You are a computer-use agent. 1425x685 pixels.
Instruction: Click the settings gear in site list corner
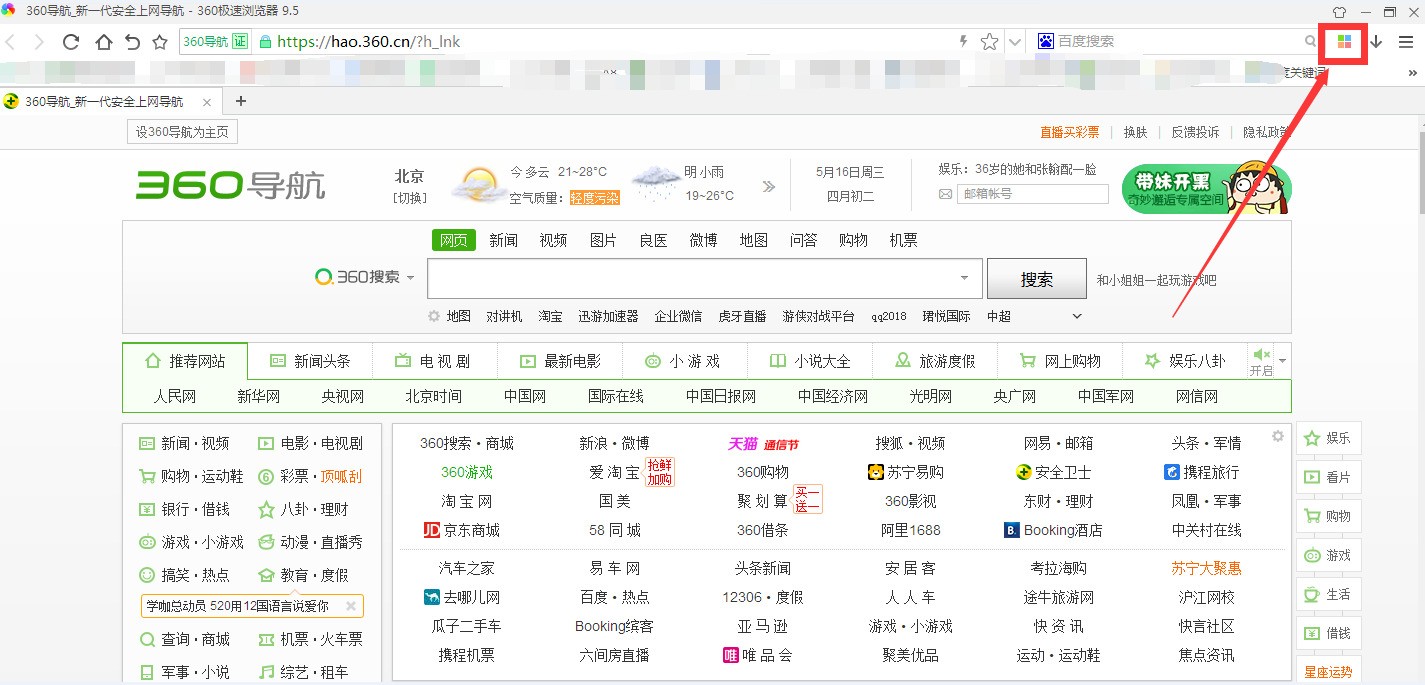click(1277, 436)
